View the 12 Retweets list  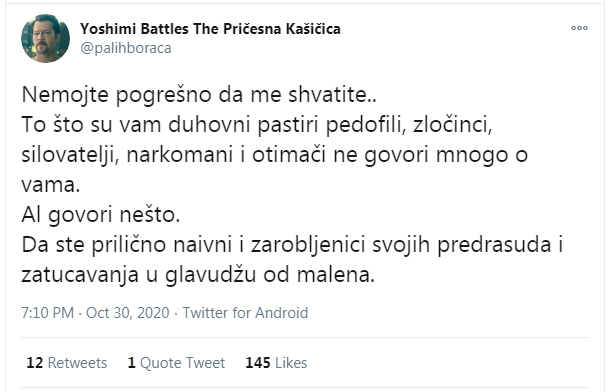(66, 363)
